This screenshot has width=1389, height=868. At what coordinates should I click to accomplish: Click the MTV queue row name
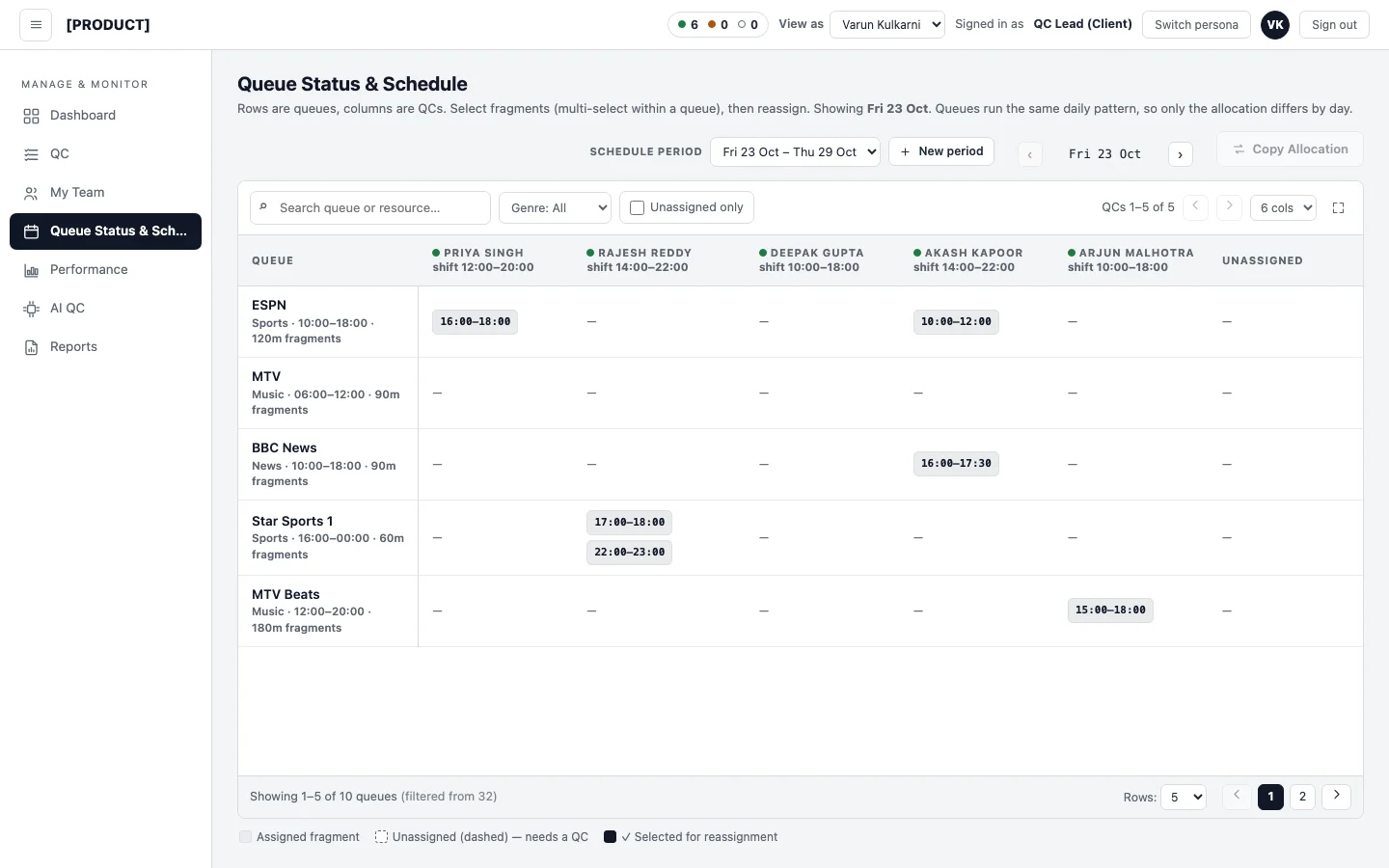pyautogui.click(x=266, y=377)
